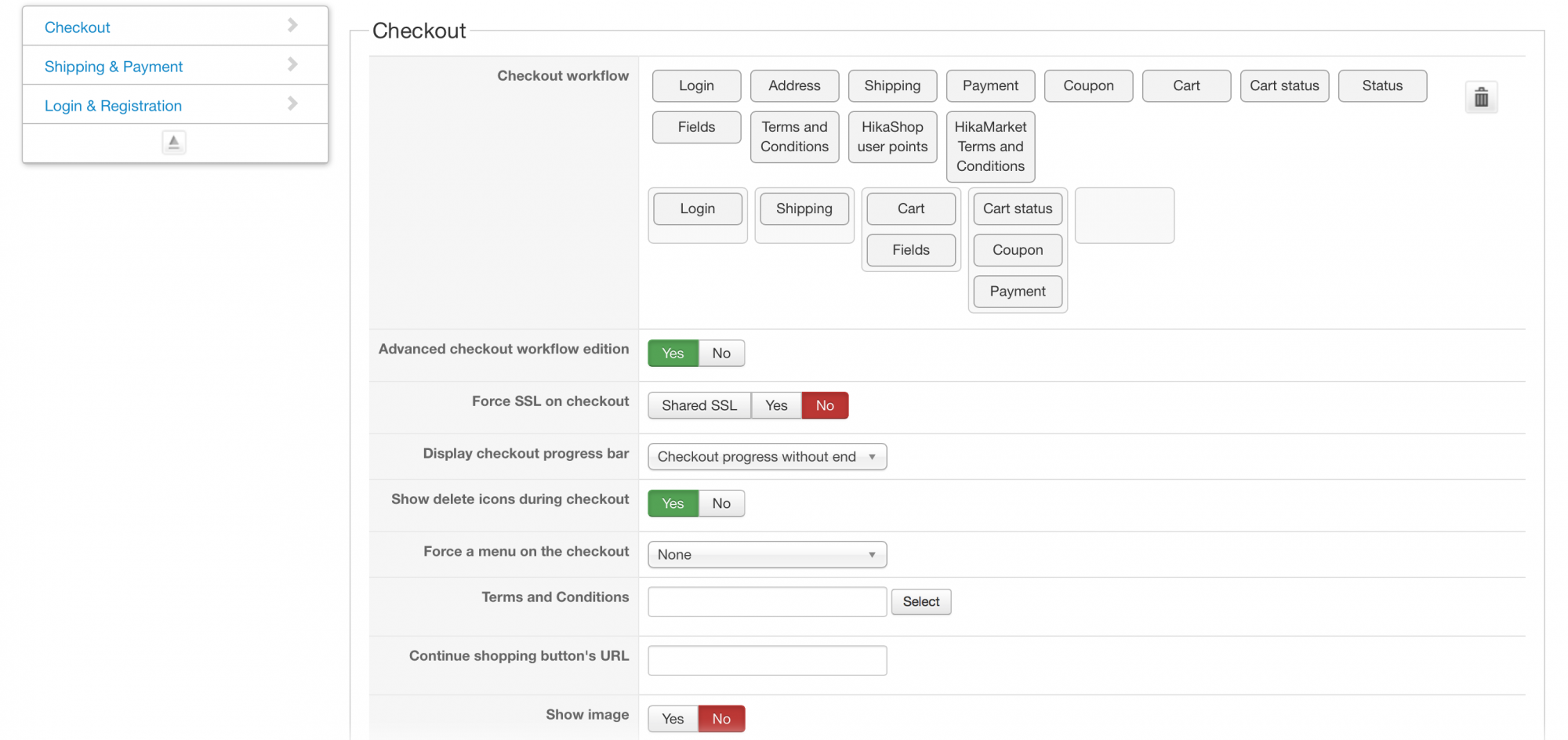This screenshot has height=740, width=1568.
Task: Set Advanced checkout workflow edition to No
Action: tap(721, 354)
